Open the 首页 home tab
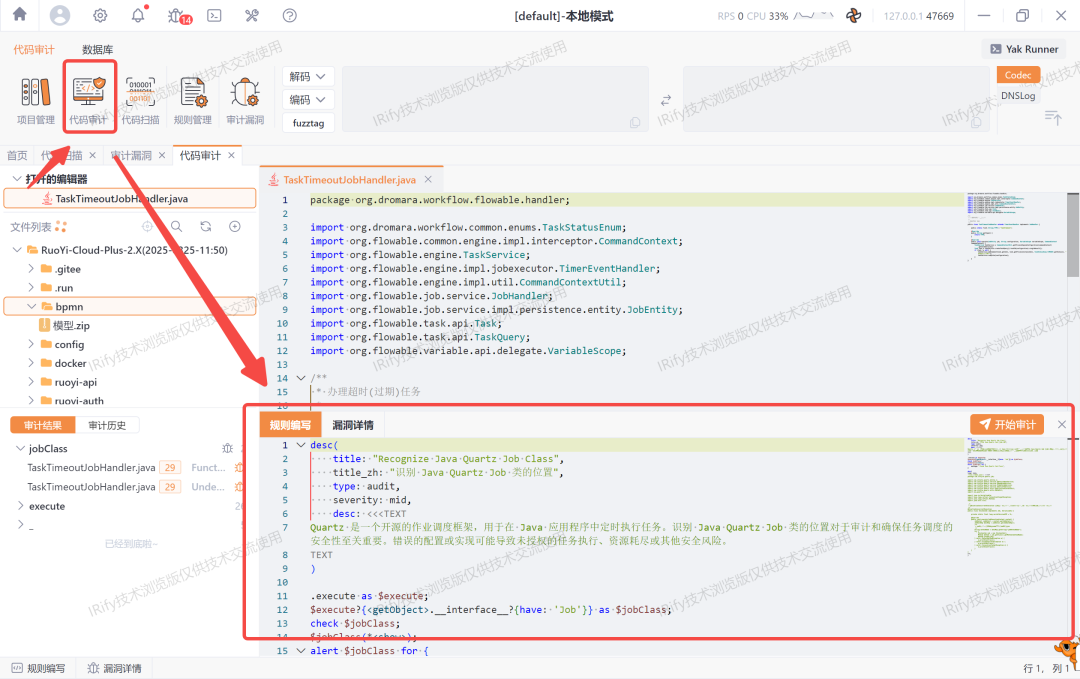Image resolution: width=1080 pixels, height=679 pixels. tap(17, 156)
